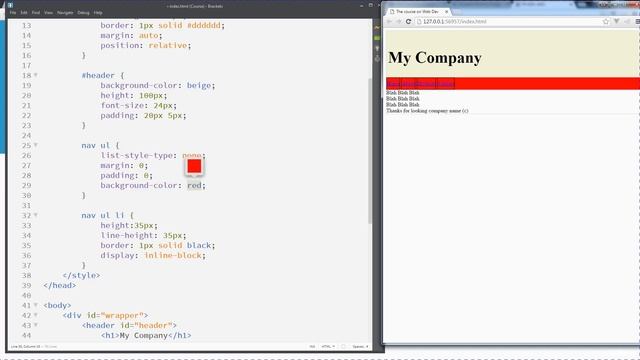Open the Find menu in Brackets

click(x=36, y=13)
